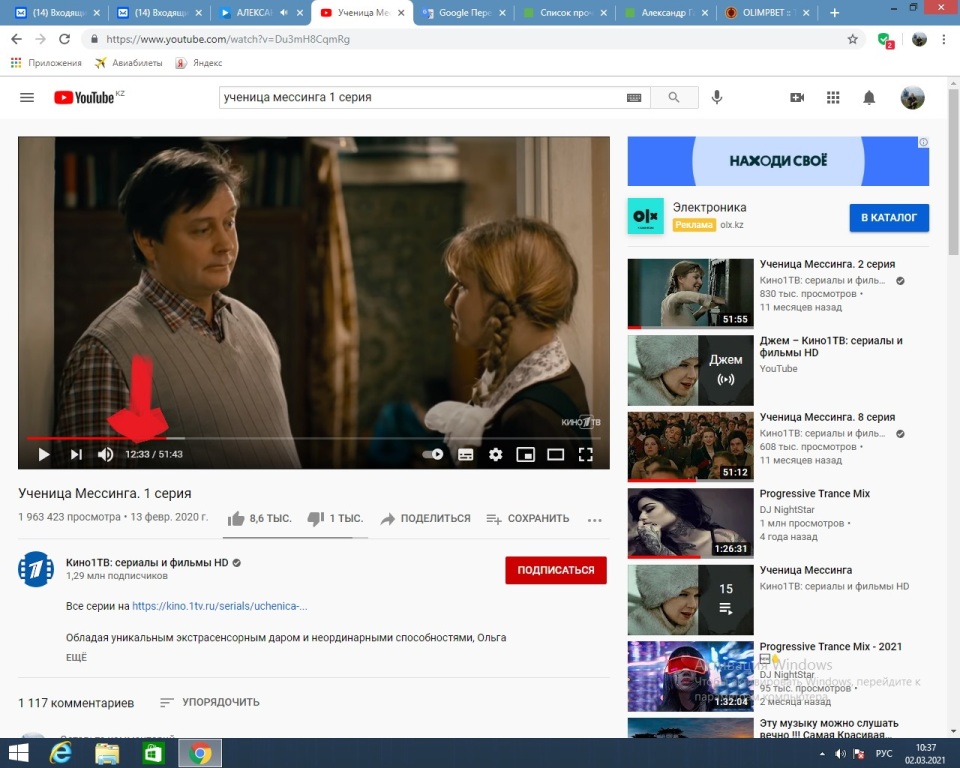Viewport: 960px width, 768px height.
Task: Click ПОДЕЛИТЬСЯ to share the video
Action: 426,519
